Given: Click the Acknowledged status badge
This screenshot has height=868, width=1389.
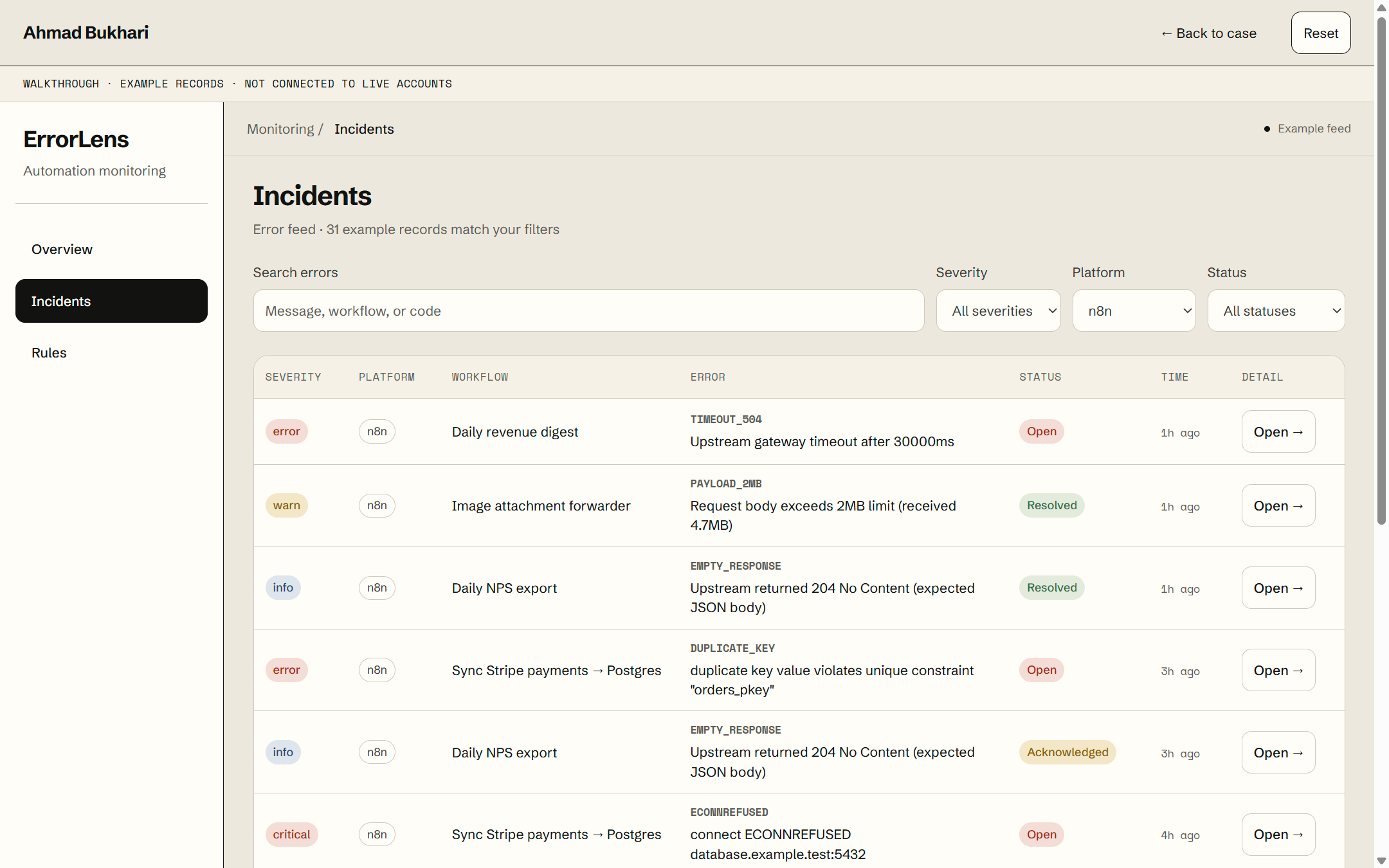Looking at the screenshot, I should tap(1067, 752).
